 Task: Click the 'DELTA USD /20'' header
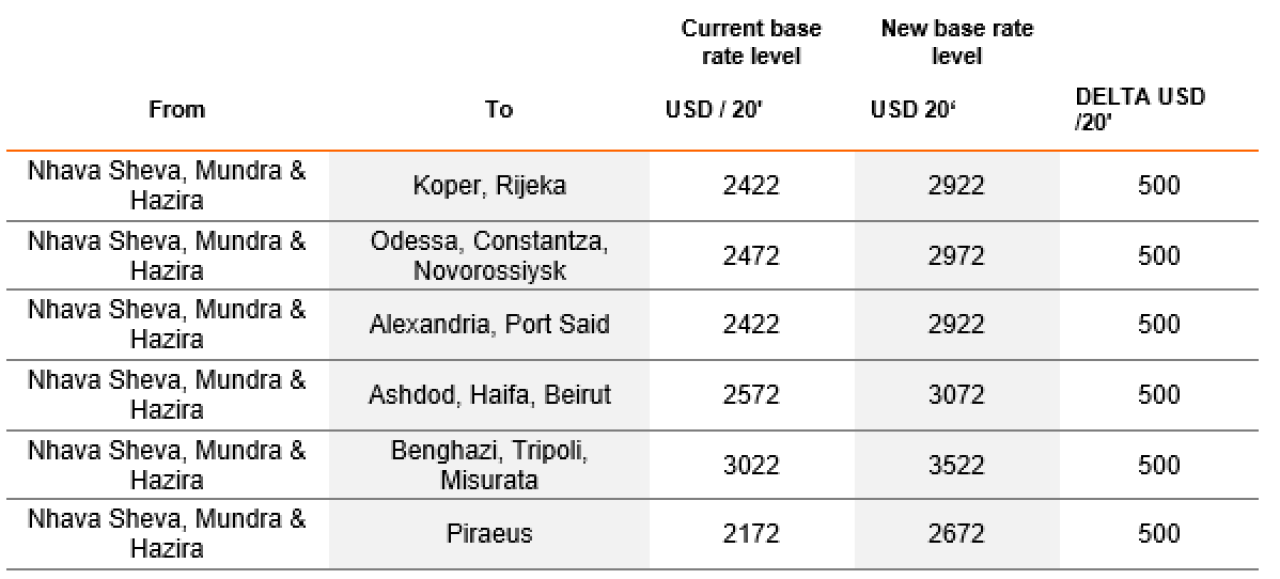[1140, 110]
